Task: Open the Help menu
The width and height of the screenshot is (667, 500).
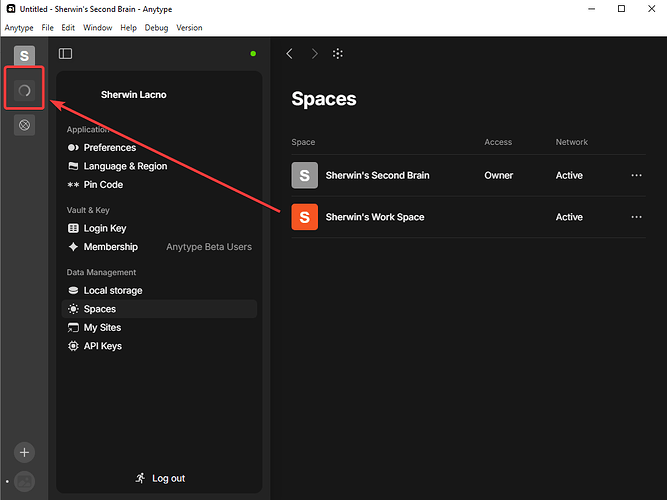Action: tap(128, 28)
